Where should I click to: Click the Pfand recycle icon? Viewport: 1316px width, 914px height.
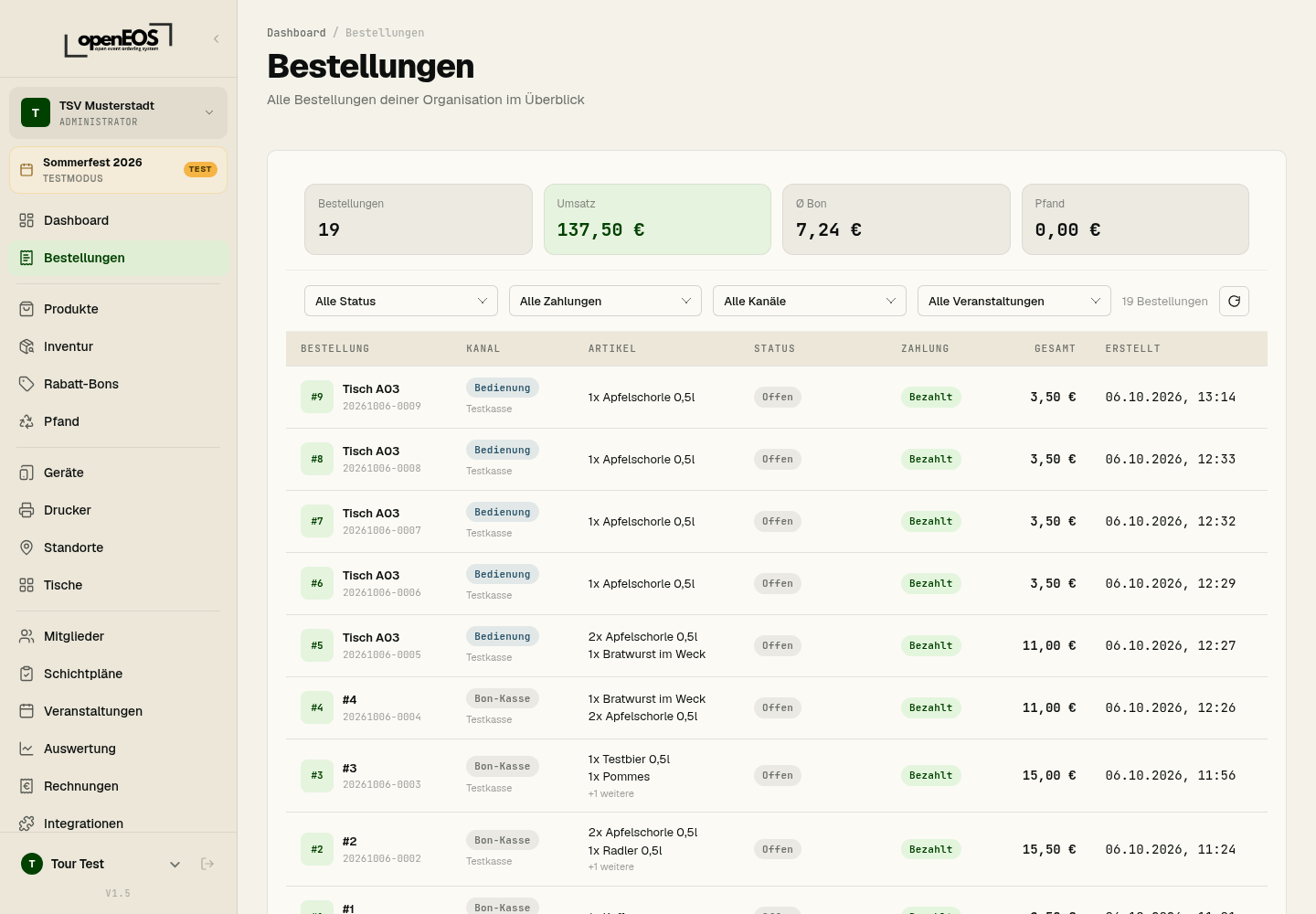[27, 421]
